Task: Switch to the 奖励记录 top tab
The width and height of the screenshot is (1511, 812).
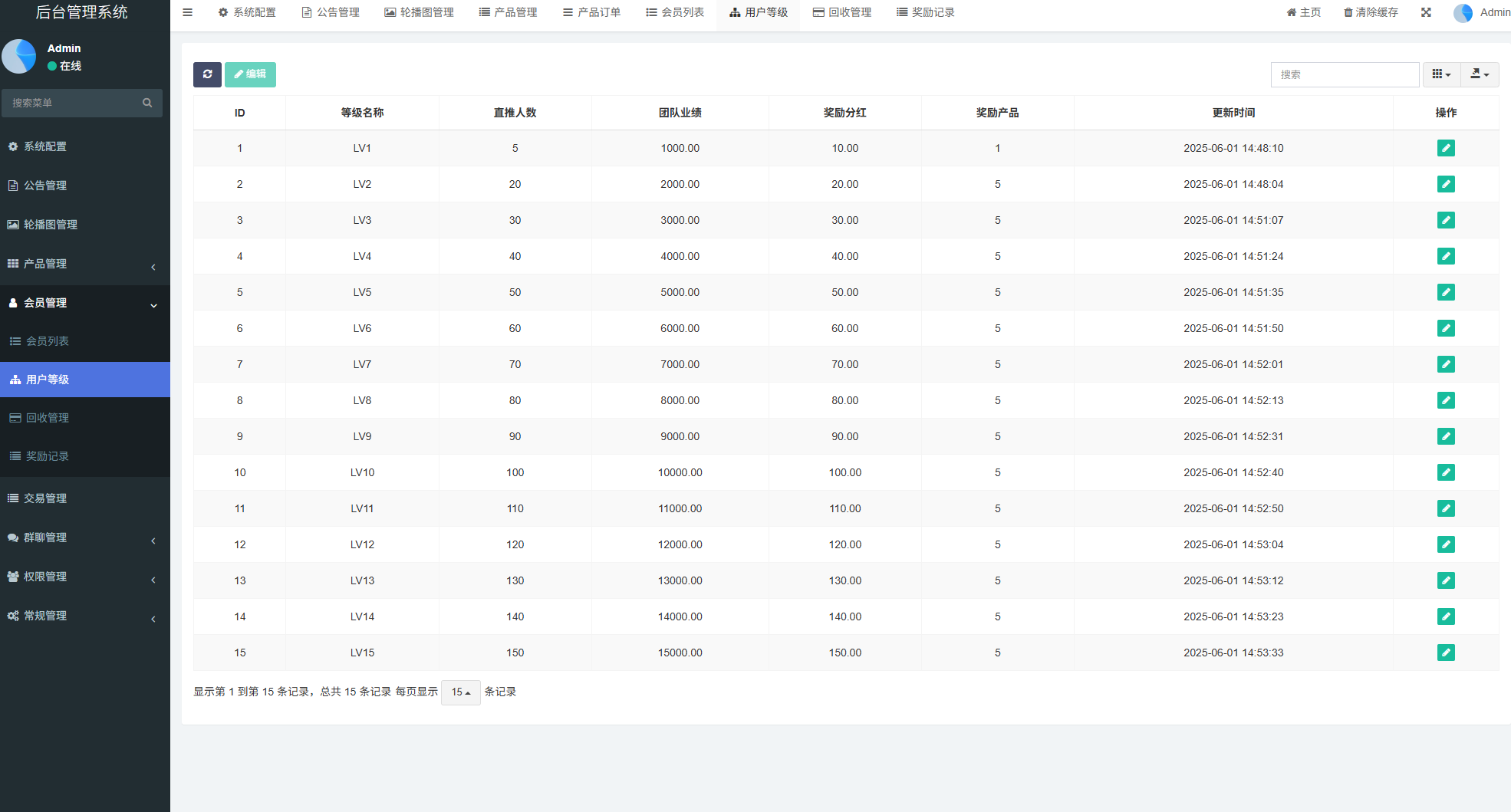Action: [x=925, y=12]
